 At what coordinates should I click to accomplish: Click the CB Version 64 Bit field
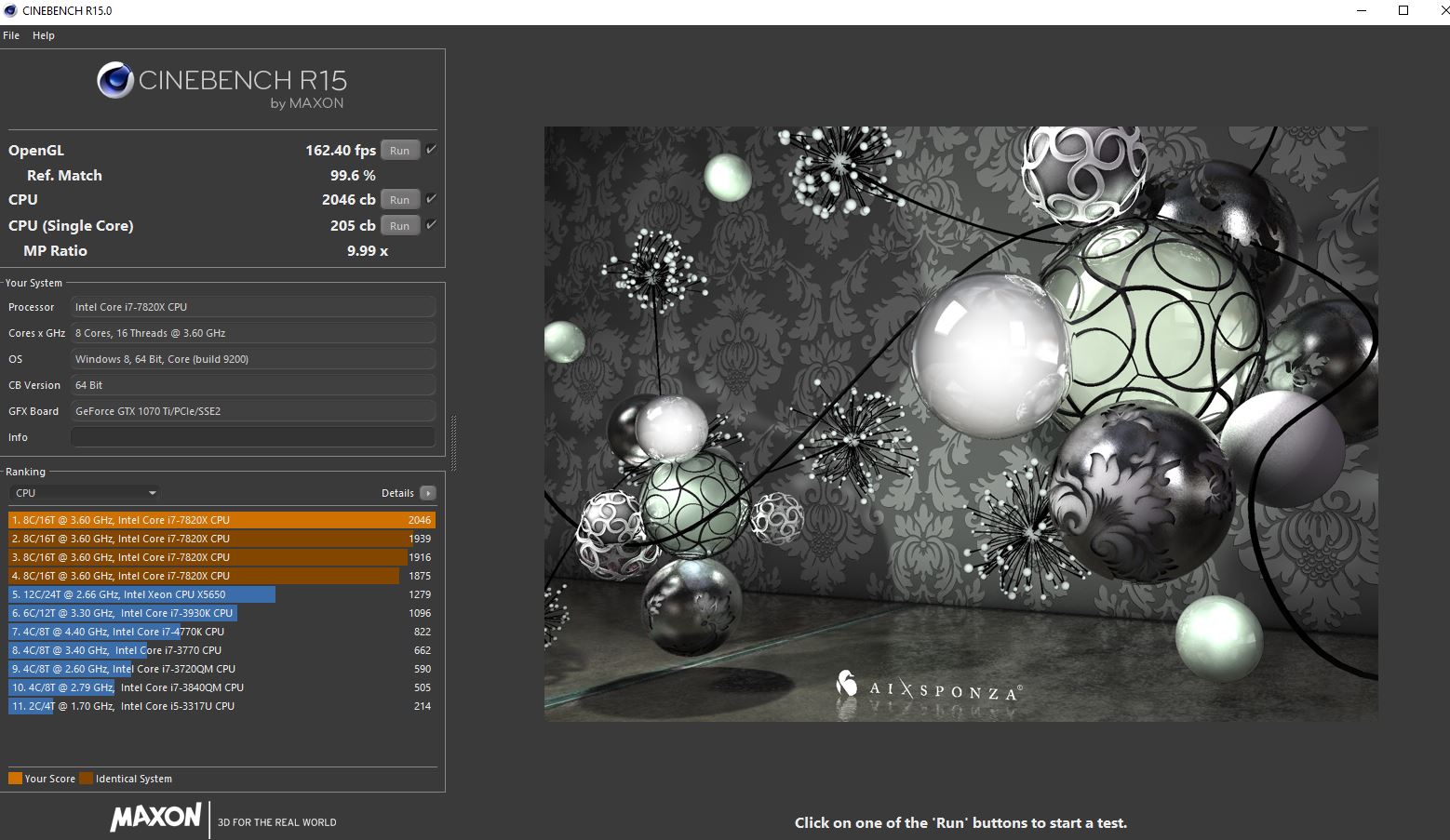pyautogui.click(x=253, y=385)
